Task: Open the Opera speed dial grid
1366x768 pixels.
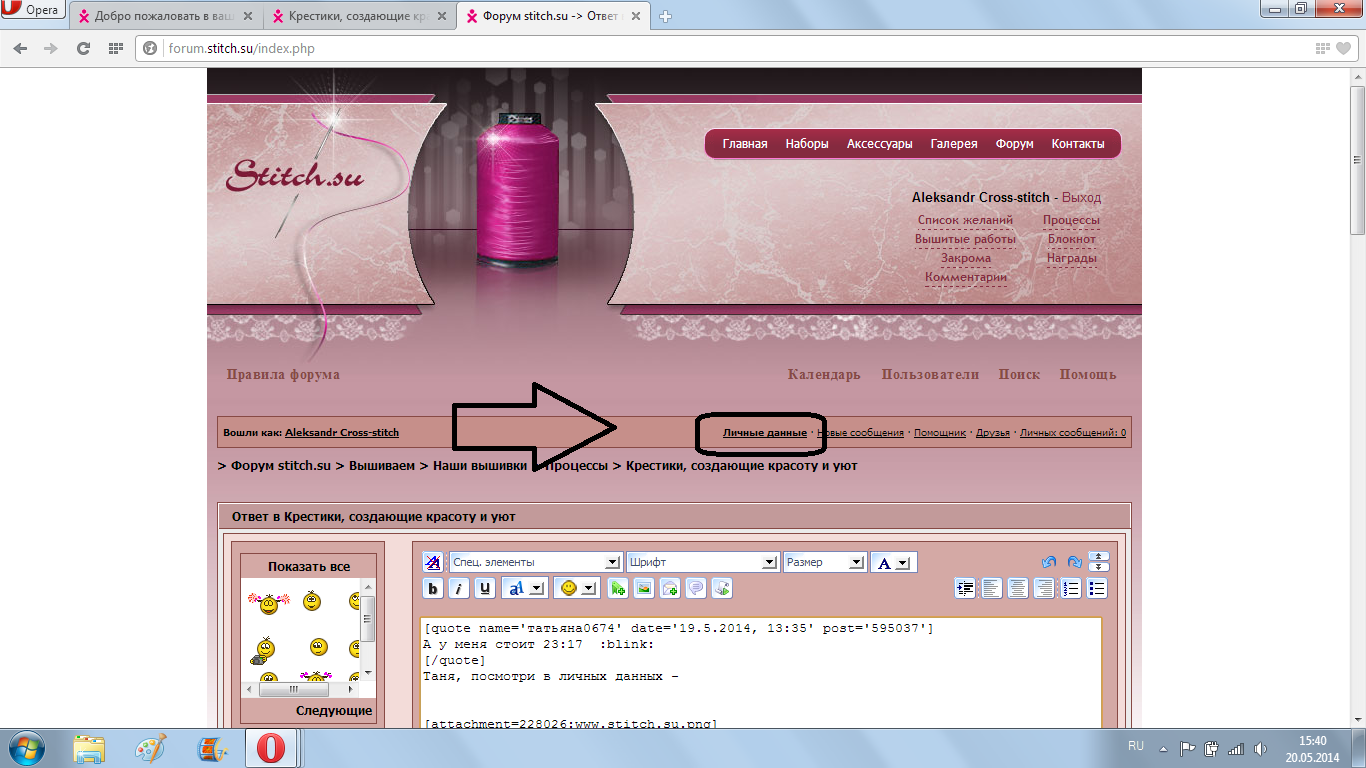Action: (116, 48)
